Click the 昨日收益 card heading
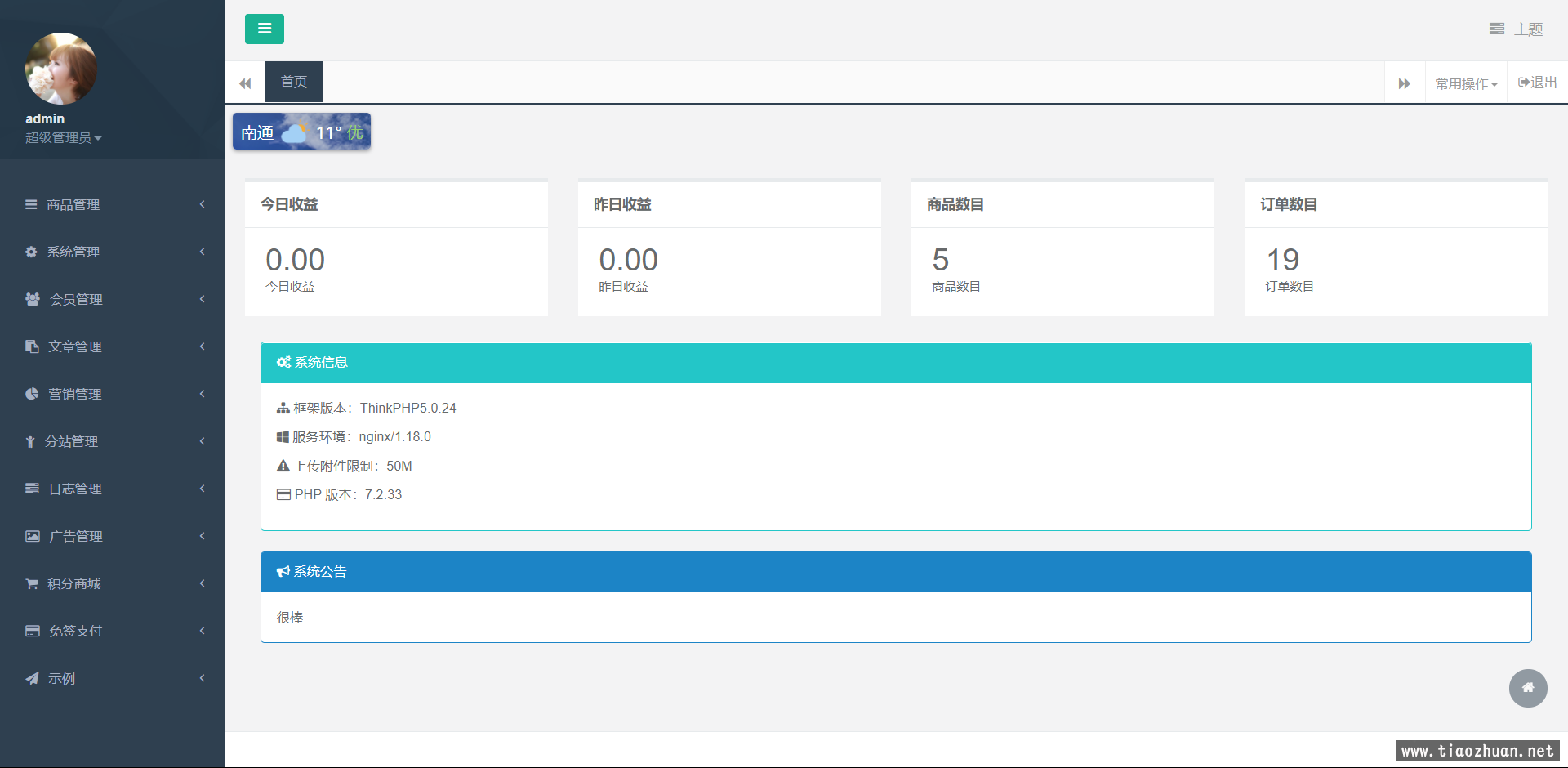 (x=622, y=204)
